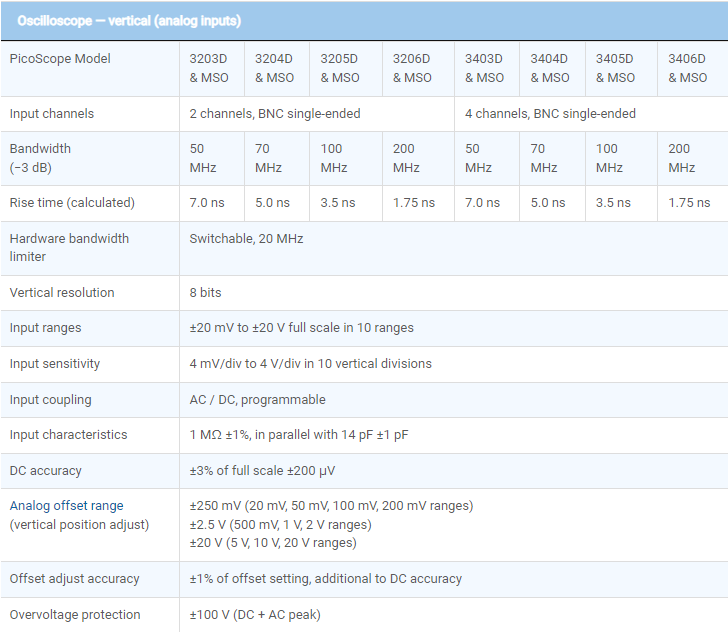The image size is (728, 637).
Task: Click 200 MHz bandwidth under 3206D
Action: point(406,158)
